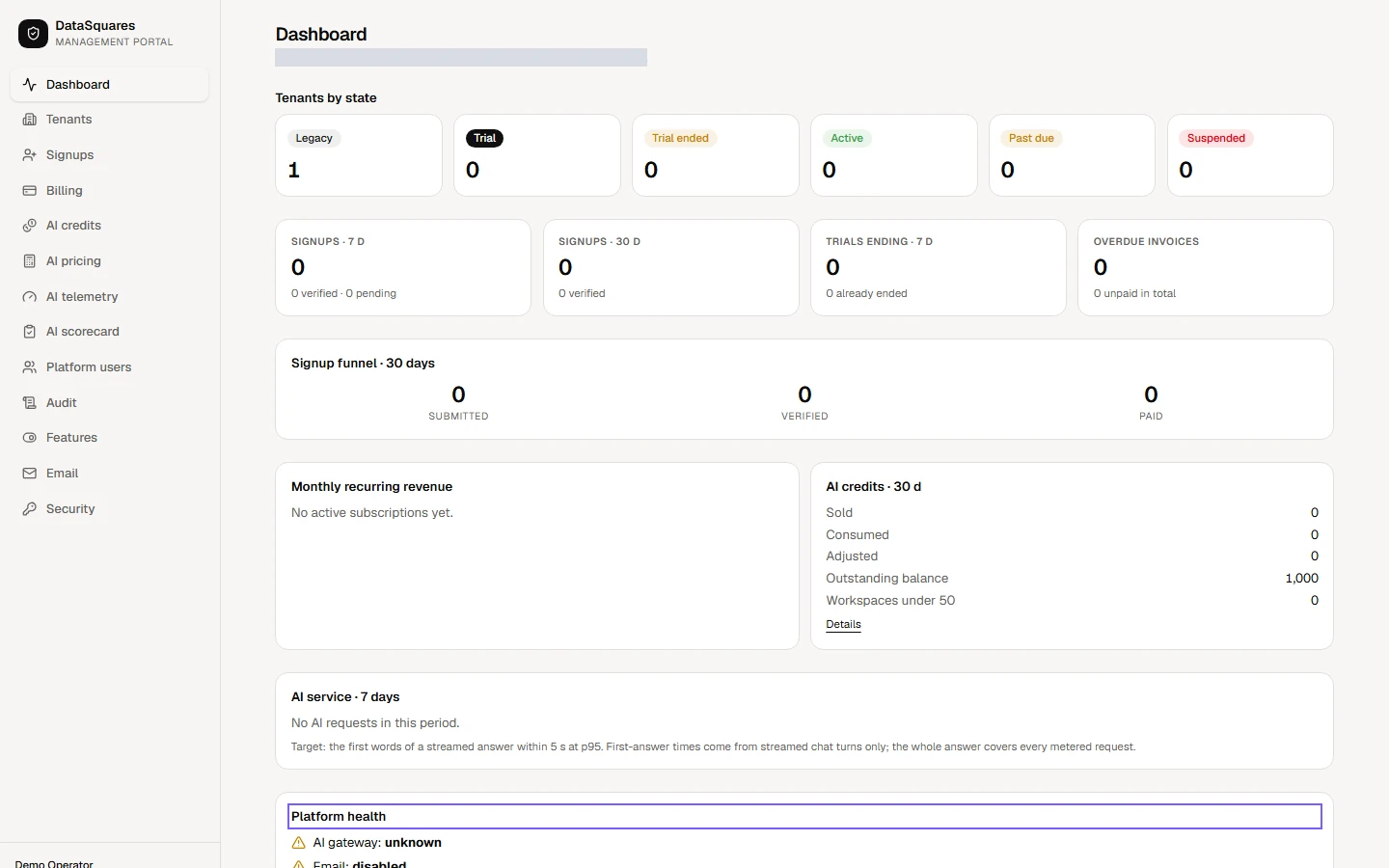Click the warning icon beside AI gateway

pos(299,843)
